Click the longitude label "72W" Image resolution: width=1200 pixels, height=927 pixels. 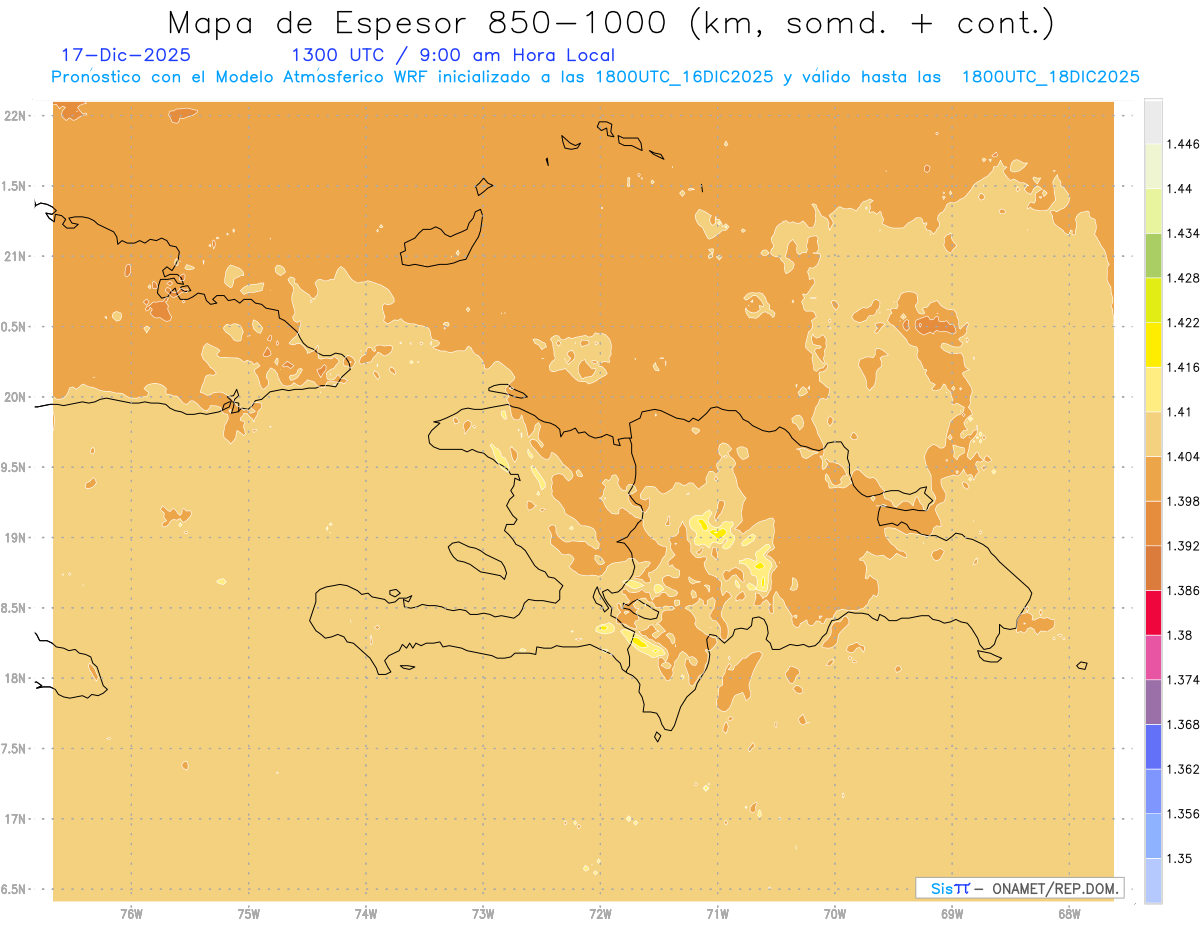click(600, 913)
